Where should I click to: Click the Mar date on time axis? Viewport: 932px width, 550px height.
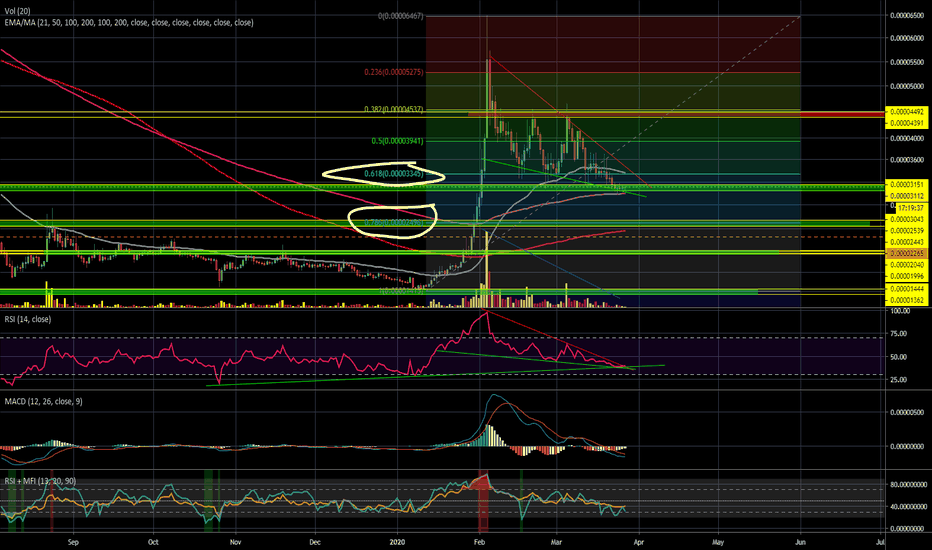pos(556,542)
